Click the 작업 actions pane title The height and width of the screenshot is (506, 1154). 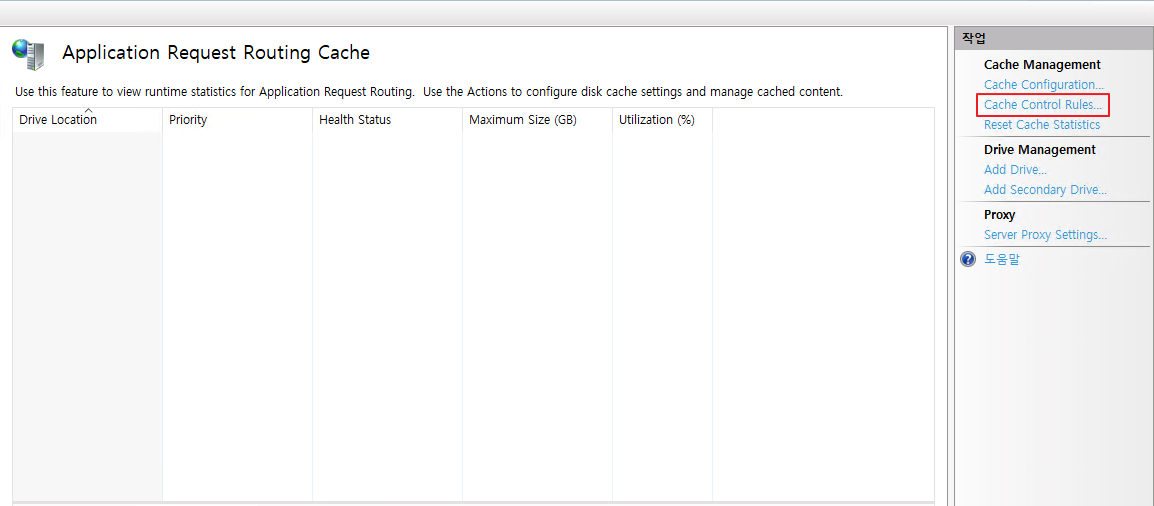point(974,38)
